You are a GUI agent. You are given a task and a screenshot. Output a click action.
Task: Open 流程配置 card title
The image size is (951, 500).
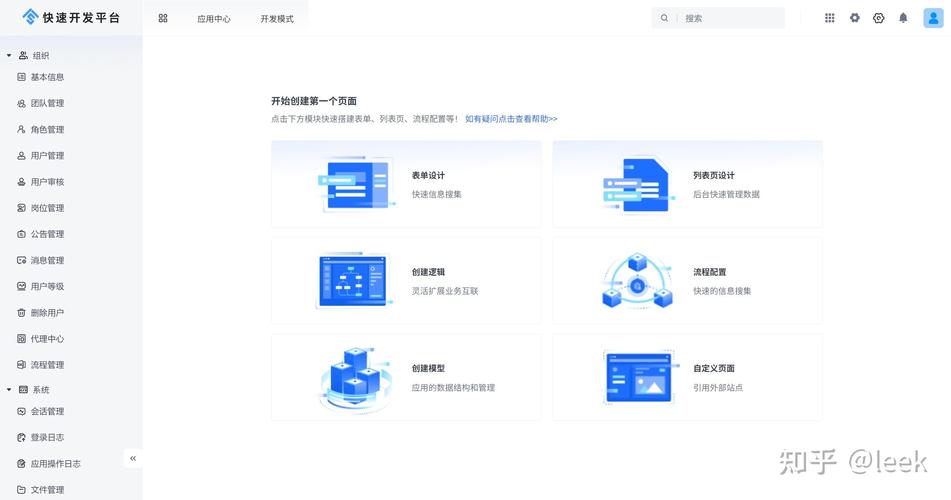point(710,272)
